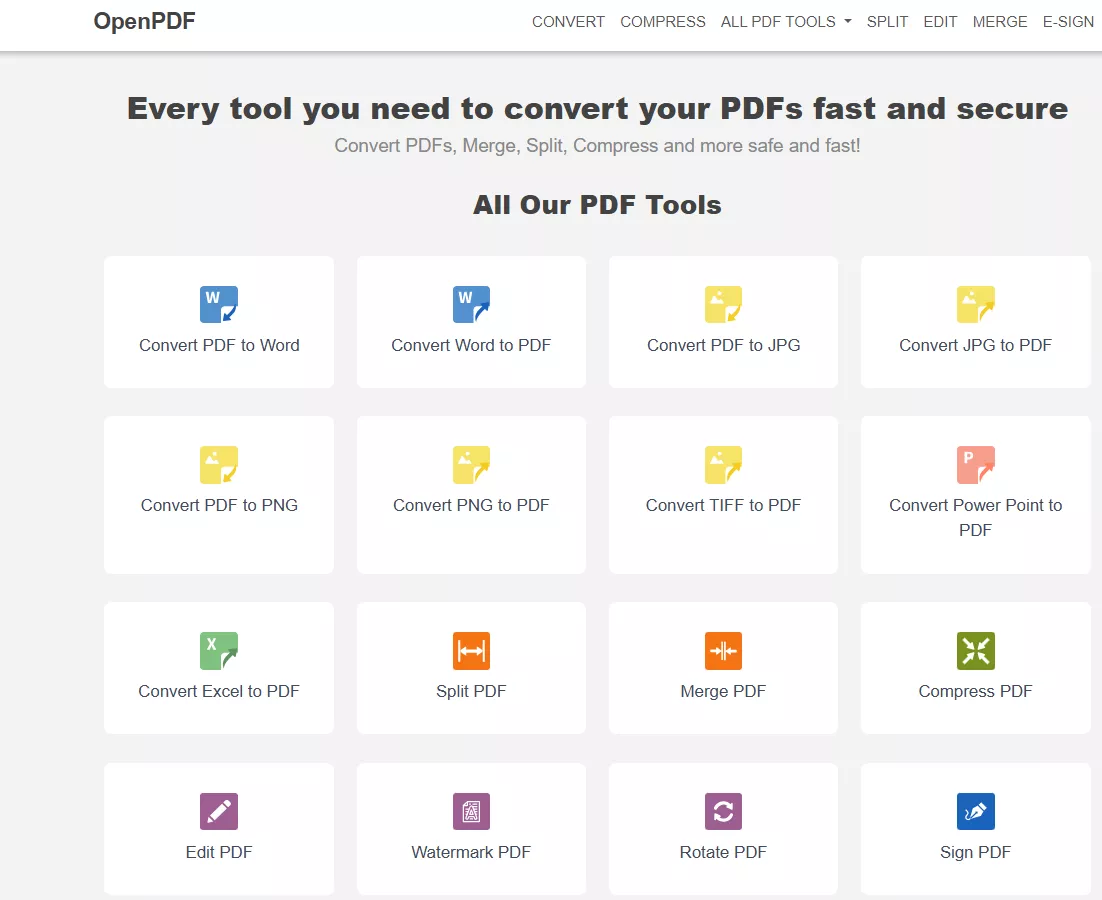The image size is (1102, 900).
Task: Select the Convert JPG to PDF icon
Action: 974,304
